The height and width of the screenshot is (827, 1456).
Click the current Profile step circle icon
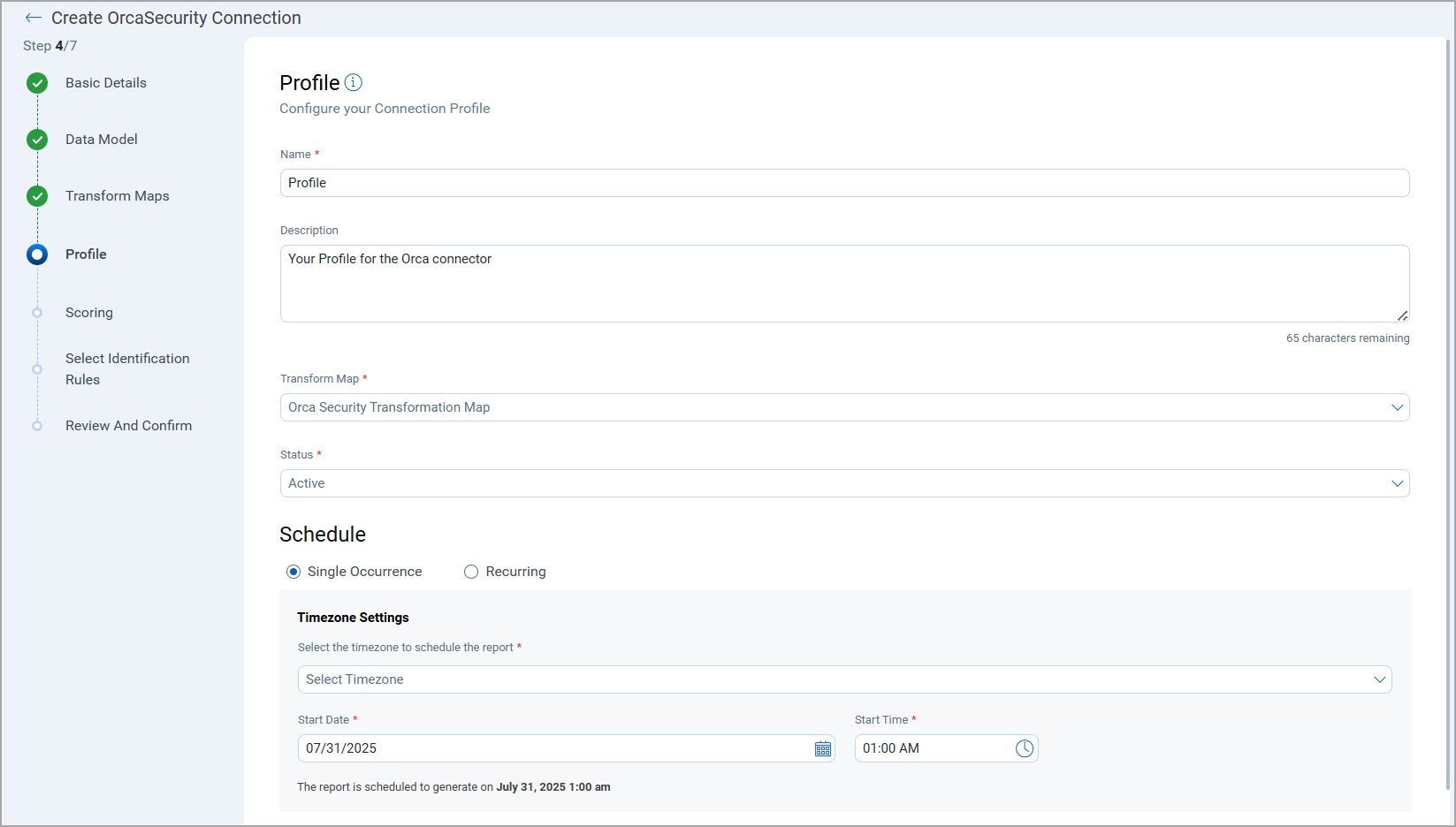pos(37,254)
